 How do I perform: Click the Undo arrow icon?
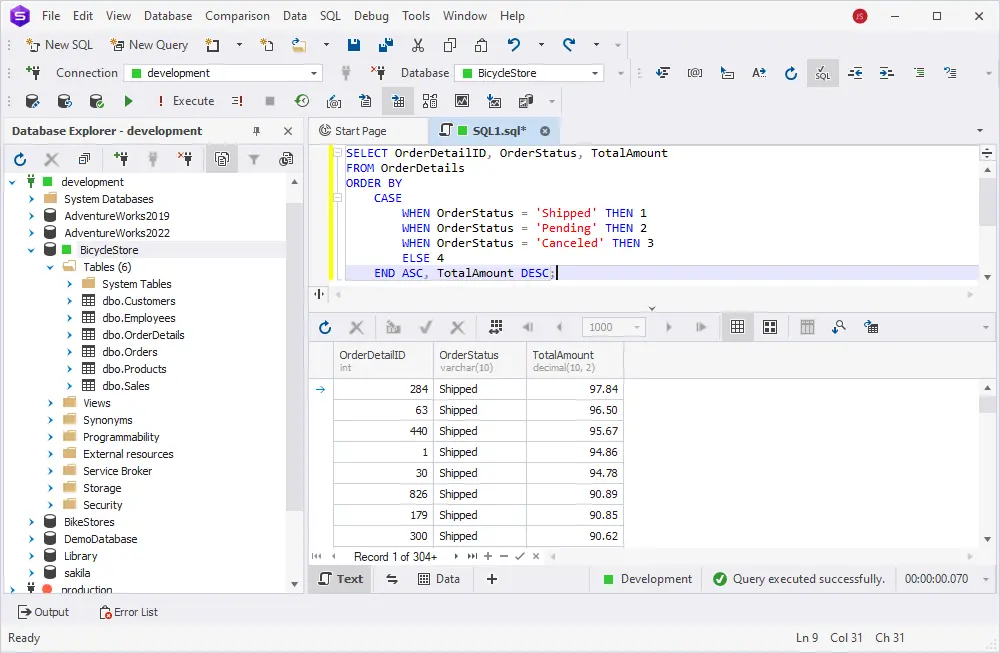click(514, 45)
